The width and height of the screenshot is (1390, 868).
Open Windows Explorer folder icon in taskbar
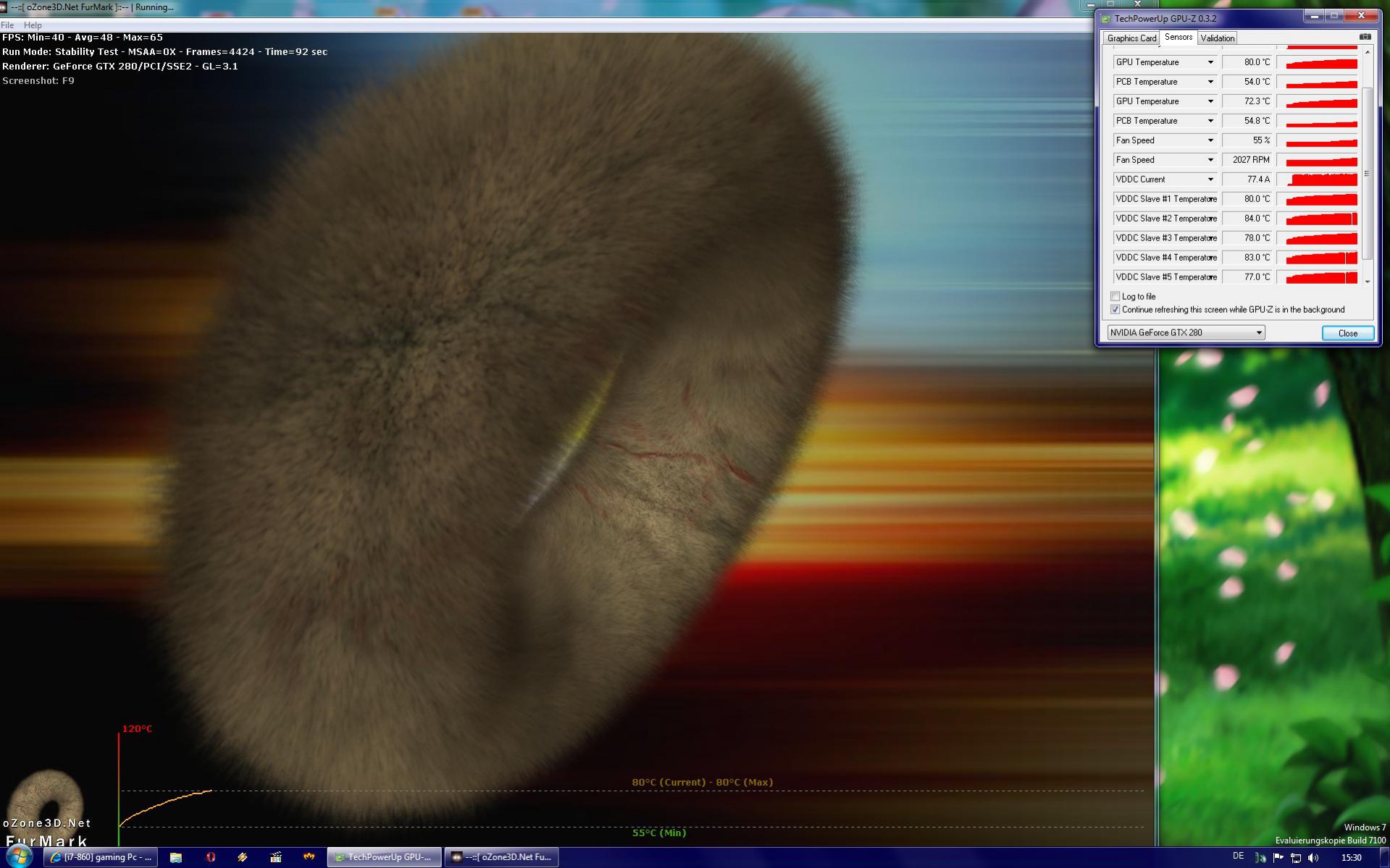pyautogui.click(x=176, y=857)
